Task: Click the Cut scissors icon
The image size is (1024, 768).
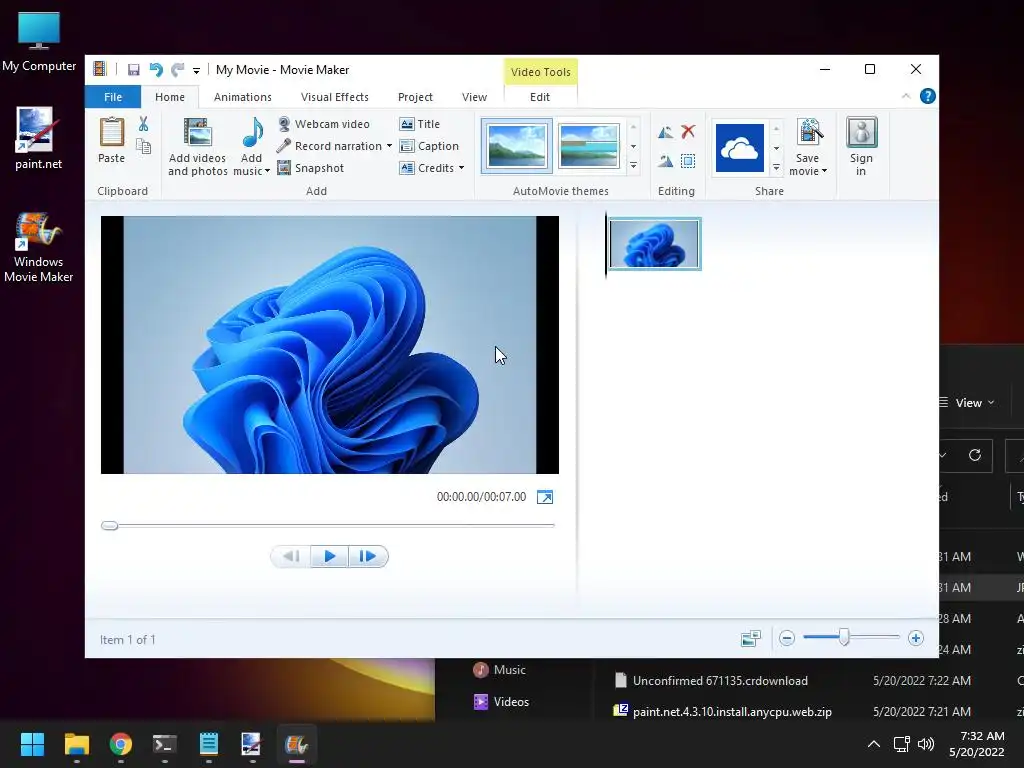Action: point(144,124)
